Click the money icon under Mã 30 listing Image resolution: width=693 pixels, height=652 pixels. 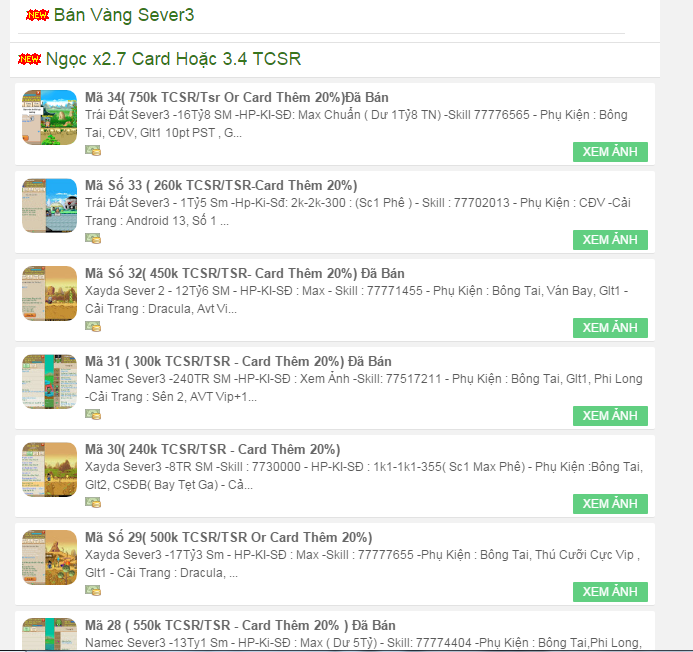click(x=93, y=503)
